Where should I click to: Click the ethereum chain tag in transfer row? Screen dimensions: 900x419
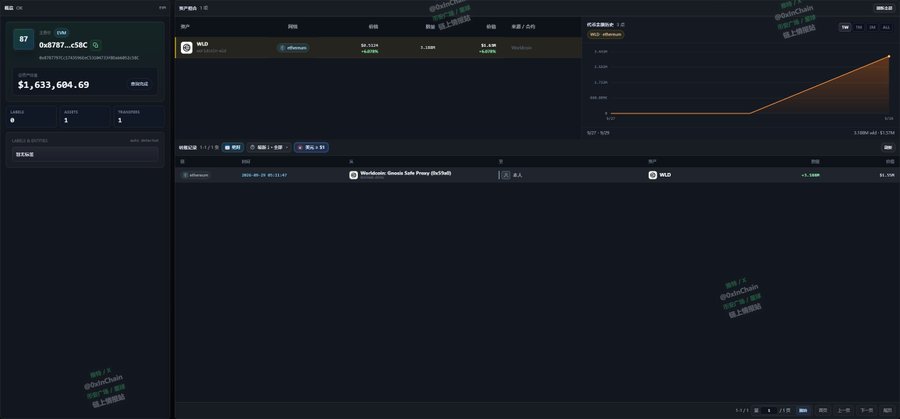pos(196,175)
